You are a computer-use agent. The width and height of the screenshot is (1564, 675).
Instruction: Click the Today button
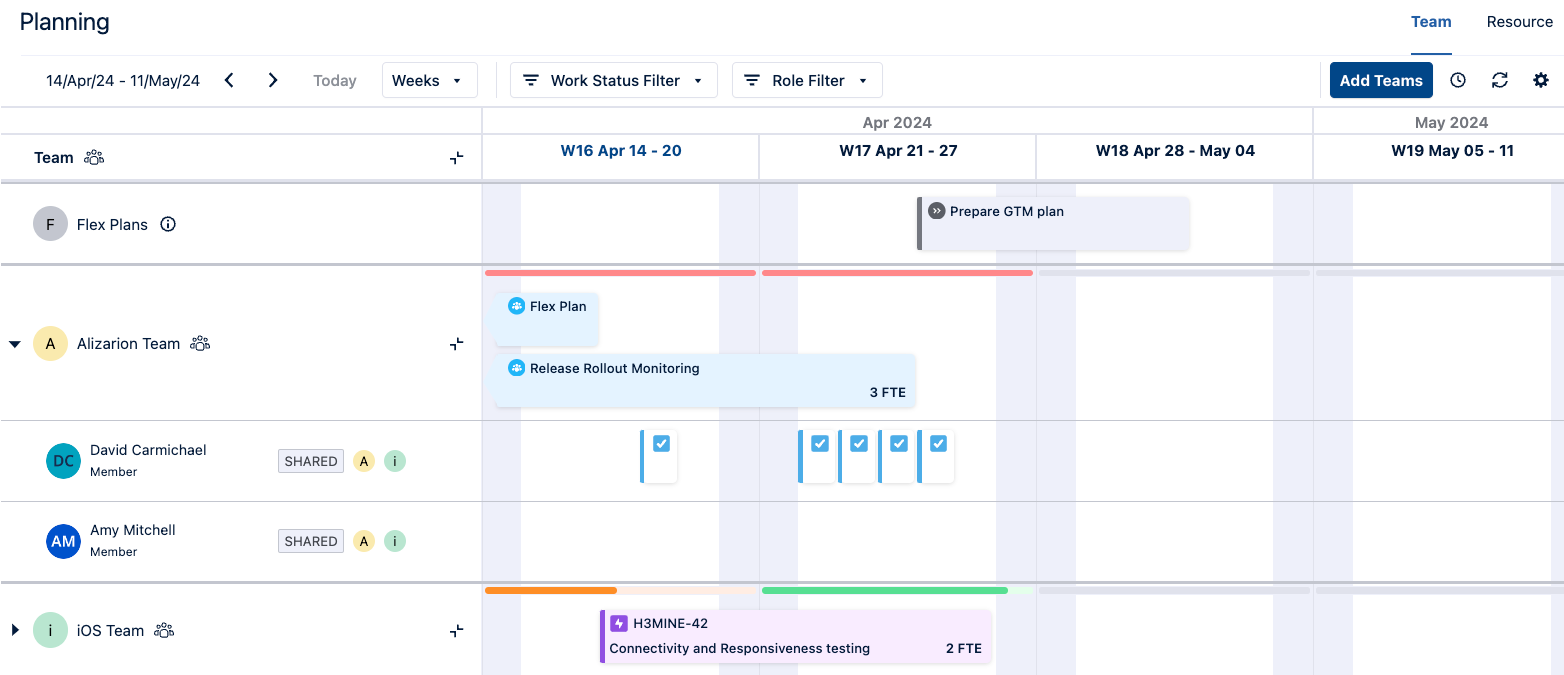click(x=334, y=79)
